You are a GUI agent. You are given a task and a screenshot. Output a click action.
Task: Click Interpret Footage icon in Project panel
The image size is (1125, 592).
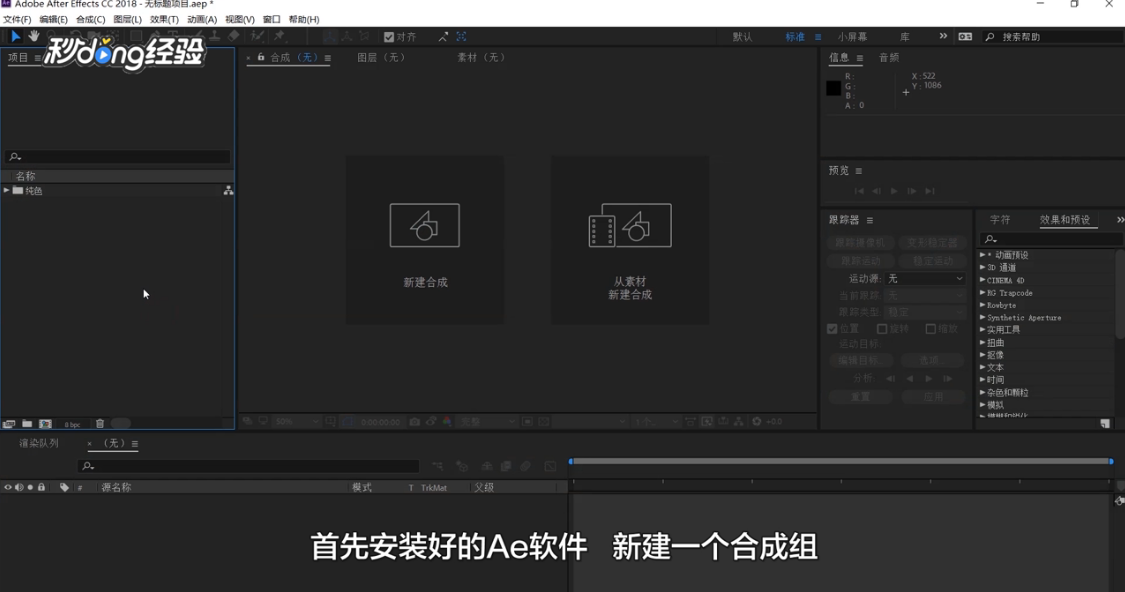[9, 424]
